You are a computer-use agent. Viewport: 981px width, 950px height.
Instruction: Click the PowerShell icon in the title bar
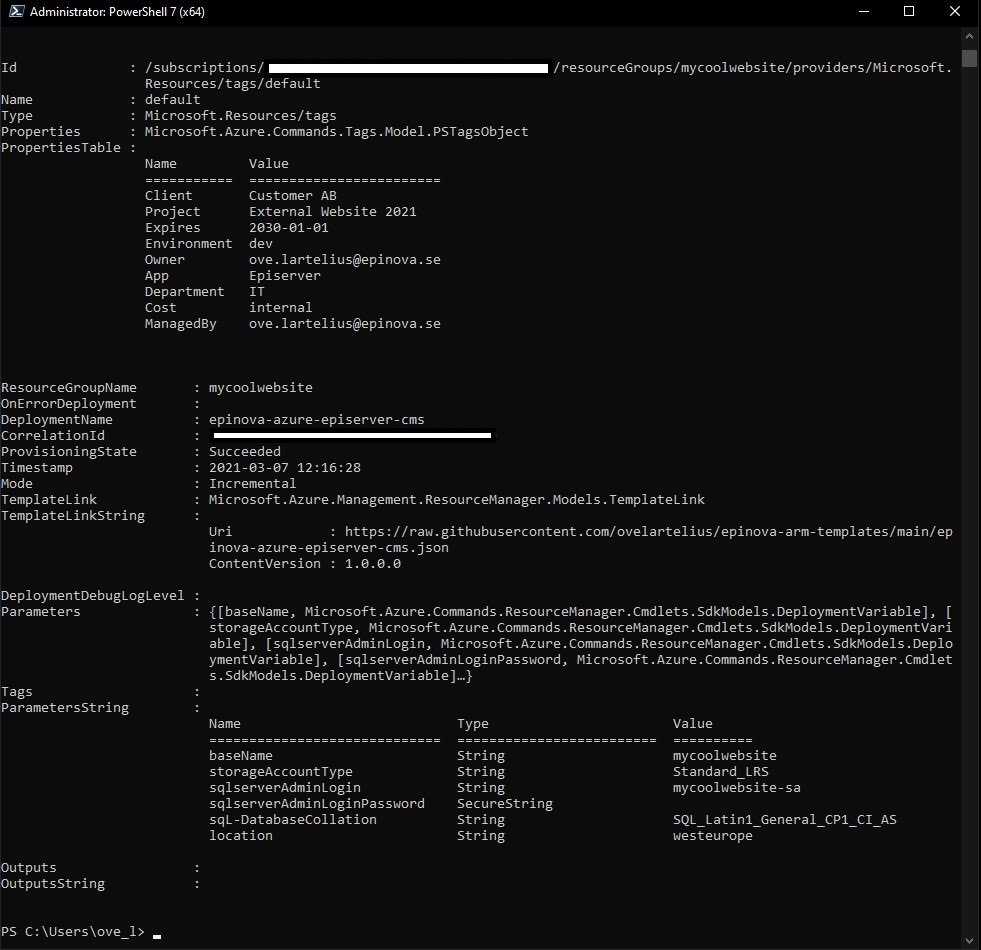(x=12, y=12)
